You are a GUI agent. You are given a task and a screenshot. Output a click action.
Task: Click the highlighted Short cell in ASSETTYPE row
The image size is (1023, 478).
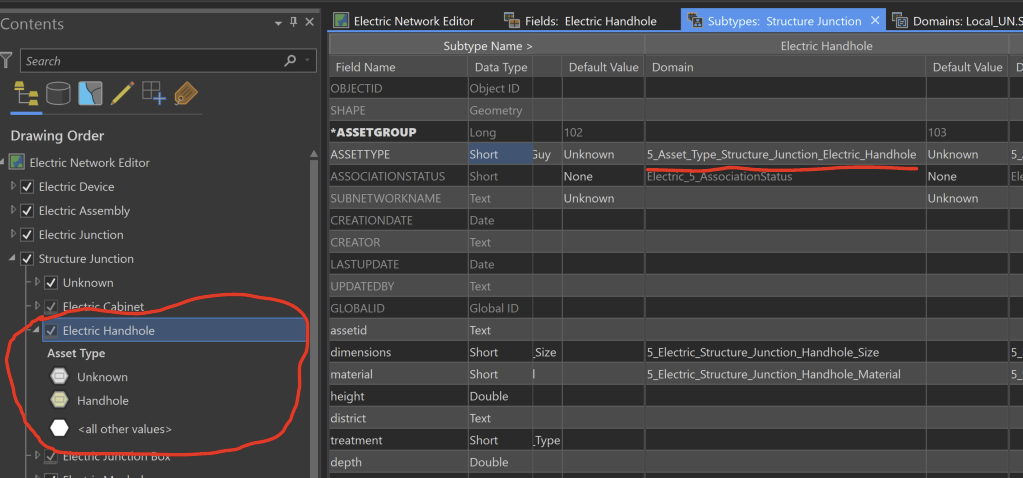coord(500,155)
